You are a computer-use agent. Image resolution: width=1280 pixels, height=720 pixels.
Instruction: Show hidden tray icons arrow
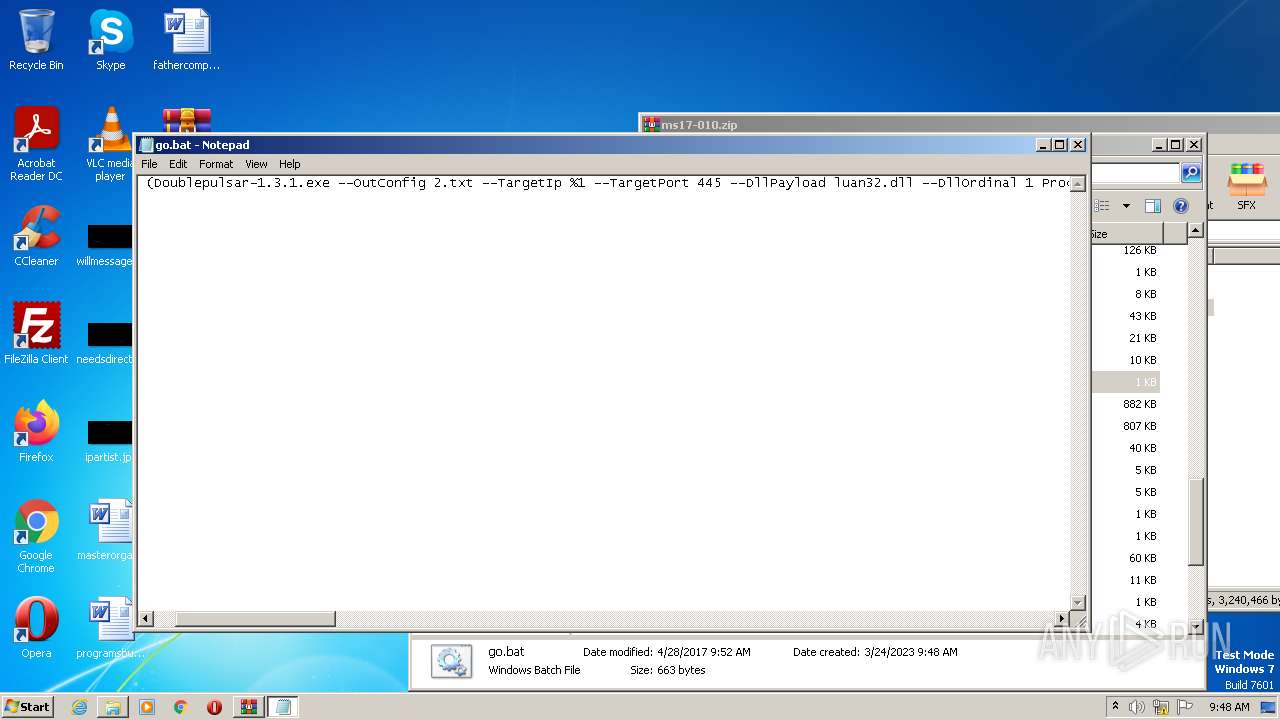click(1115, 707)
